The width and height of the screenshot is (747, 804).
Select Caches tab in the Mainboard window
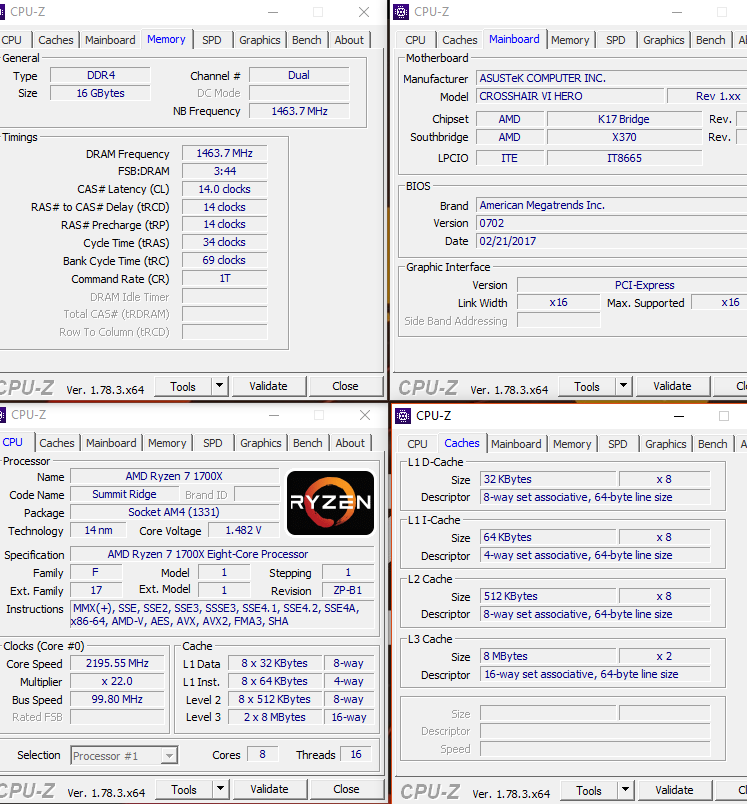pos(460,40)
